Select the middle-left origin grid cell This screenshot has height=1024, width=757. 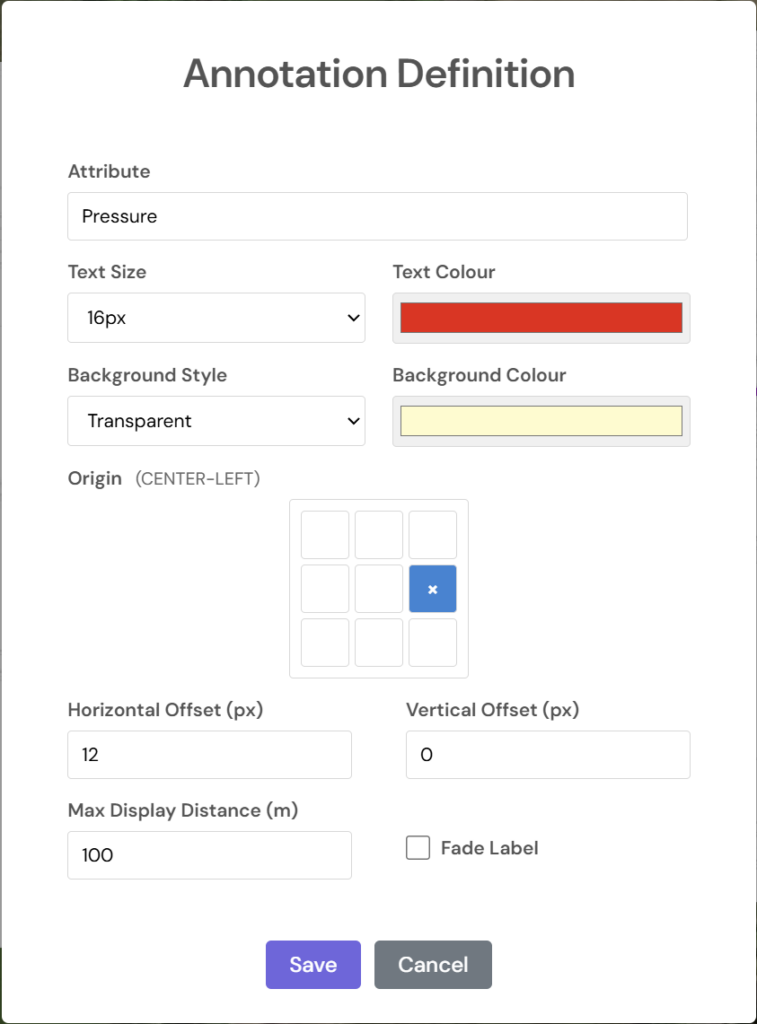pyautogui.click(x=325, y=589)
